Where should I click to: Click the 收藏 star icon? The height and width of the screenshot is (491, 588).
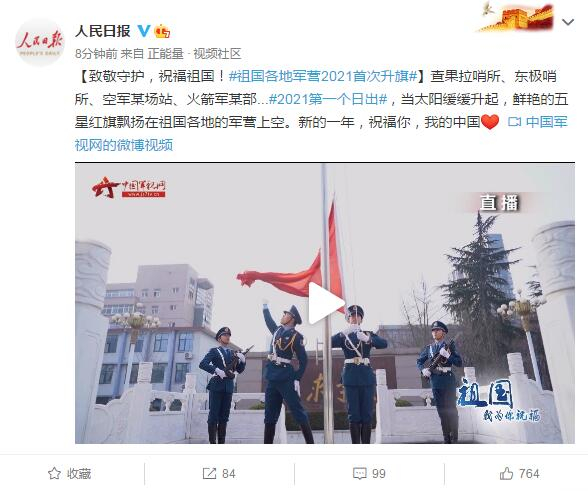click(54, 473)
